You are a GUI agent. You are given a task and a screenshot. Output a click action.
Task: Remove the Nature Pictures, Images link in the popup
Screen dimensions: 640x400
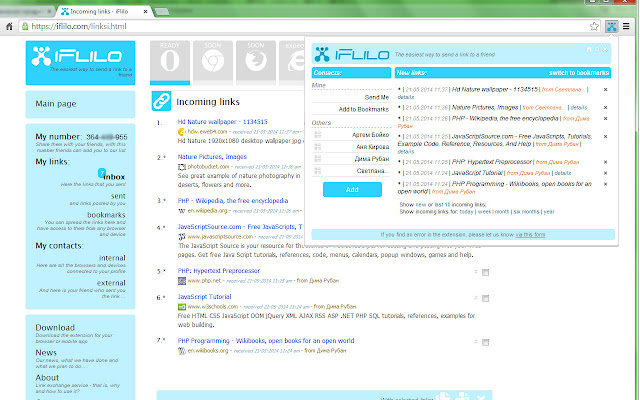pos(605,107)
